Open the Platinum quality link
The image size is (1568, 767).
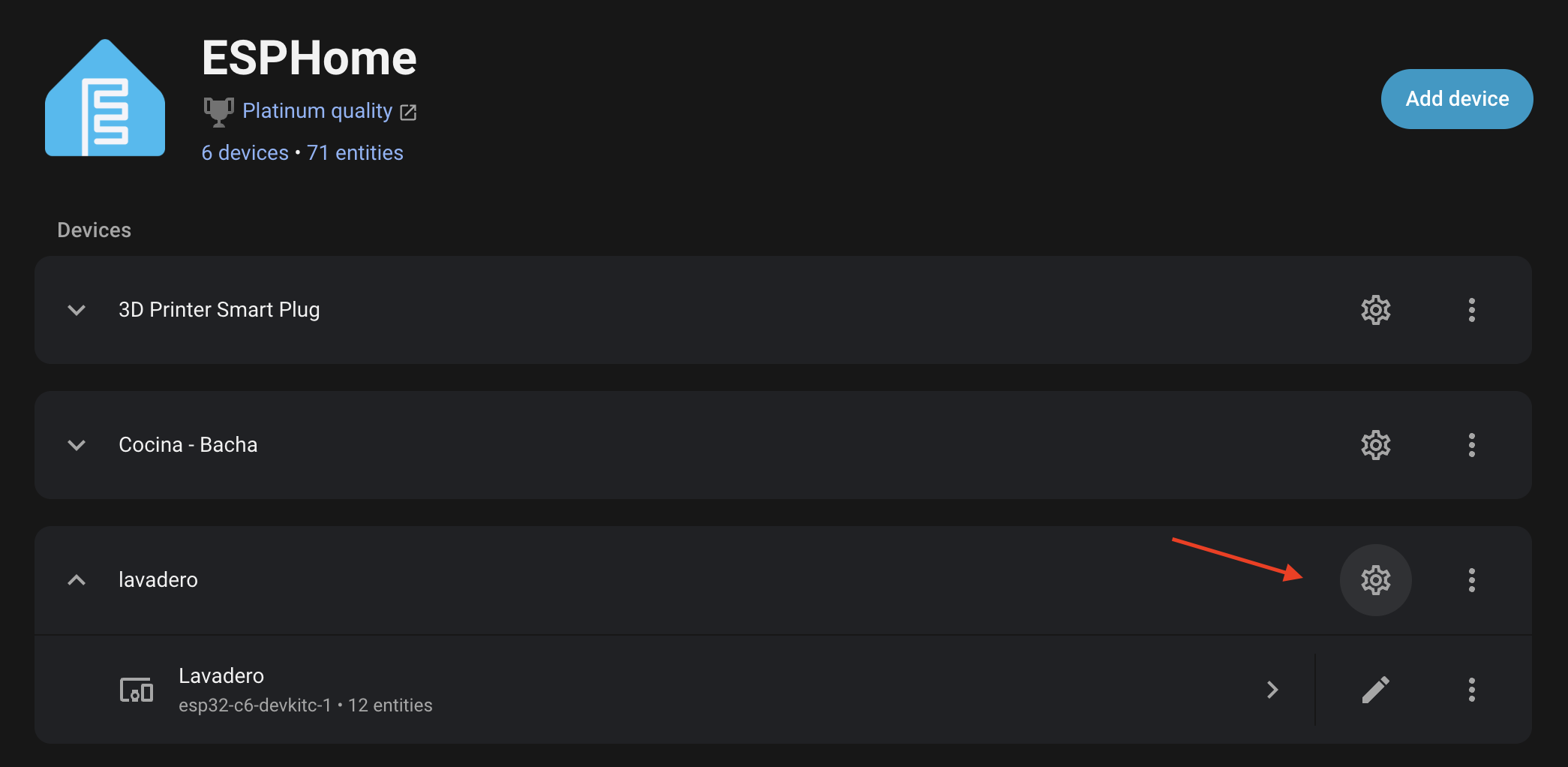(317, 111)
